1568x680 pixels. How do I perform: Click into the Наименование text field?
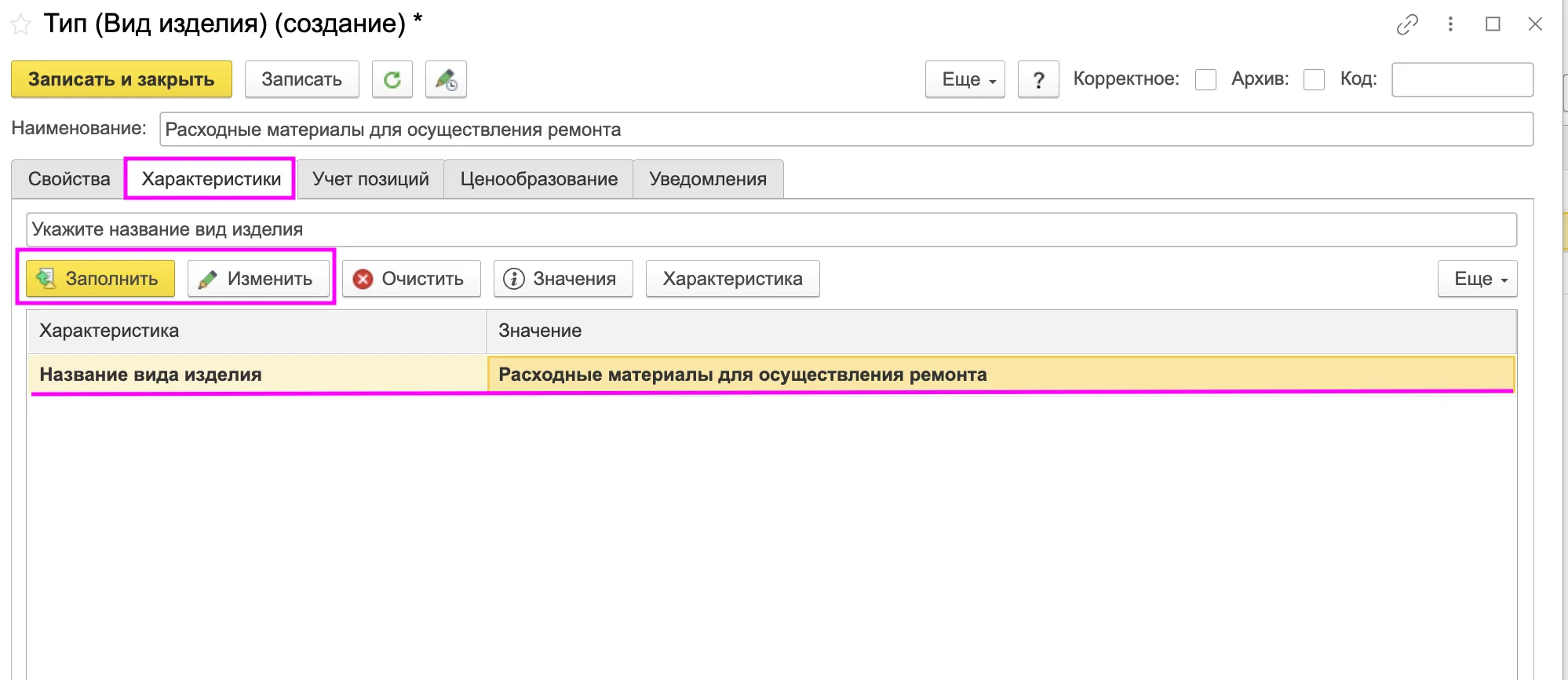846,130
